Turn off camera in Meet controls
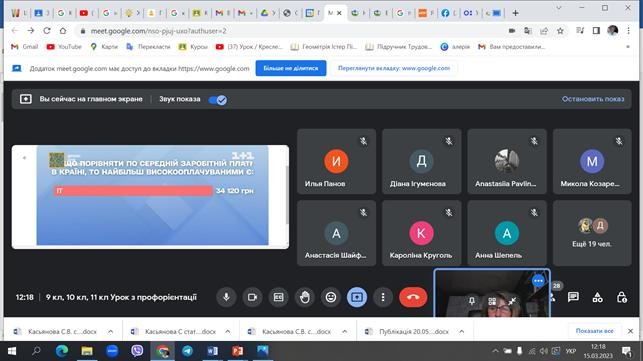The width and height of the screenshot is (643, 361). point(252,297)
